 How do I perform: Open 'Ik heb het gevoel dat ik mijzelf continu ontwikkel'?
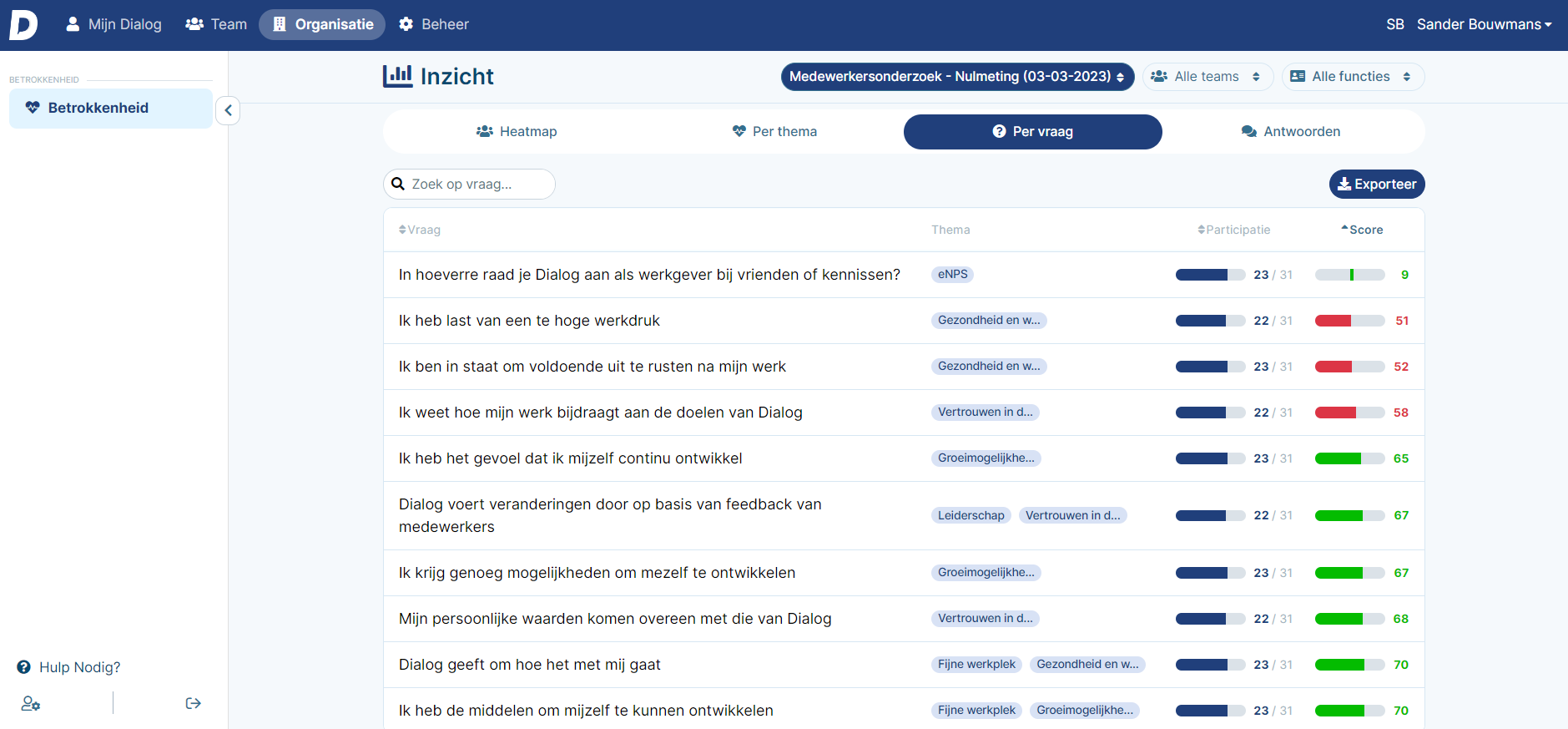571,458
